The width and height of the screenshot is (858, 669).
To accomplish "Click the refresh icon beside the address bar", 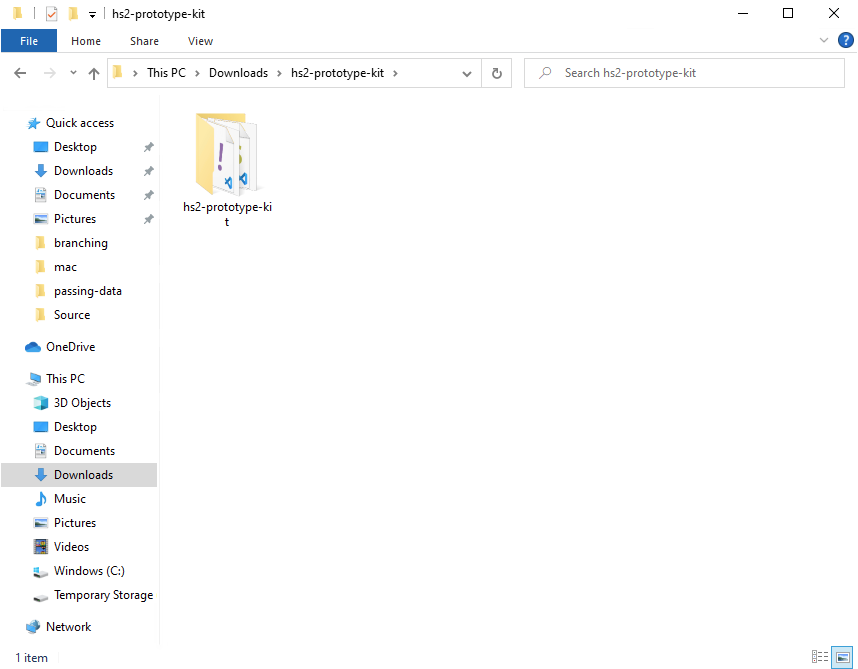I will [x=497, y=73].
